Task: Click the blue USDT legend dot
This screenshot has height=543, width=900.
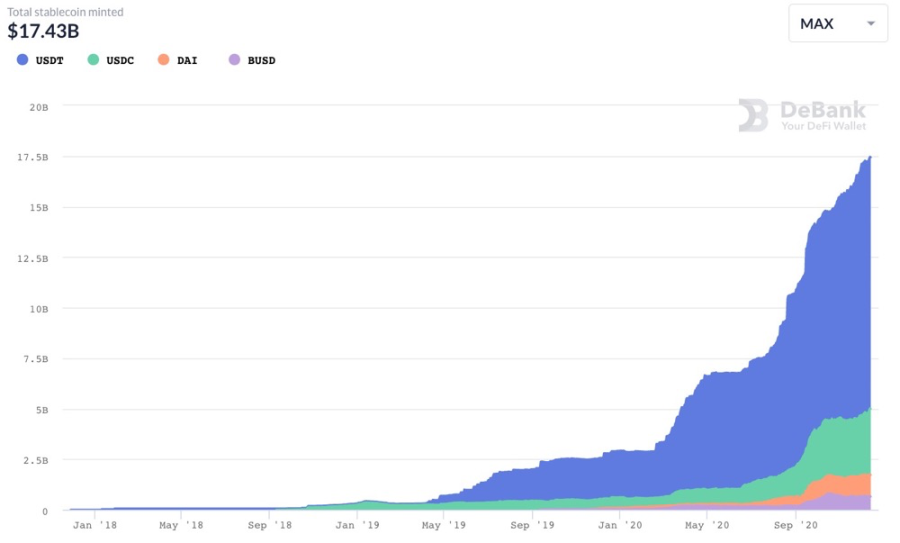Action: coord(23,60)
